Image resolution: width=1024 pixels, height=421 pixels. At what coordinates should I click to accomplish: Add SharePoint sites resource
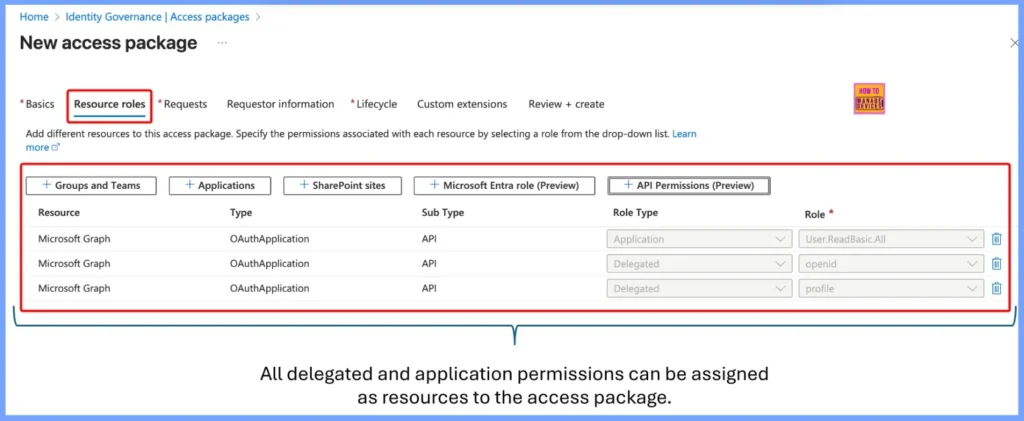click(342, 185)
